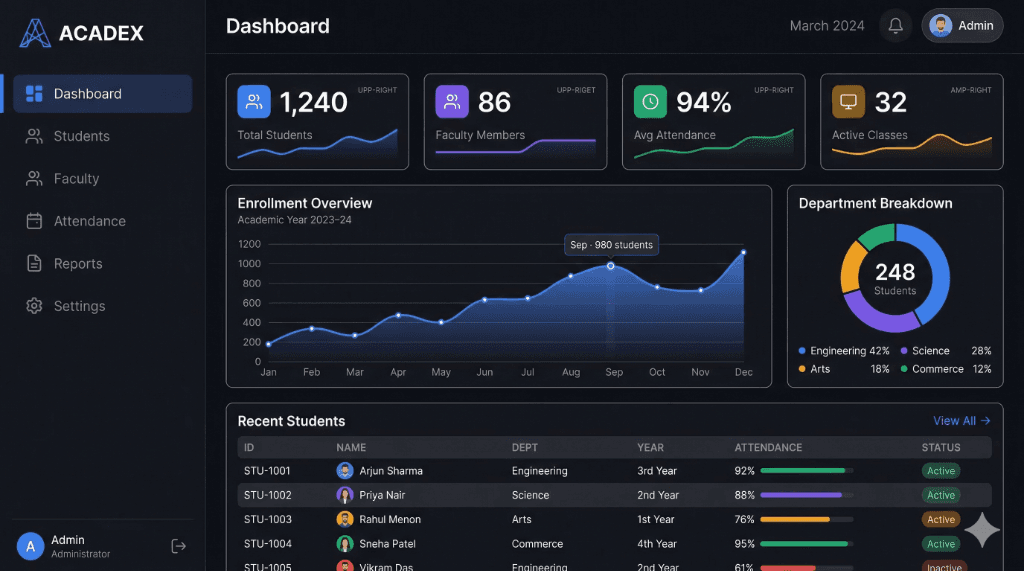Viewport: 1024px width, 571px height.
Task: Go to Faculty section in sidebar
Action: point(76,179)
